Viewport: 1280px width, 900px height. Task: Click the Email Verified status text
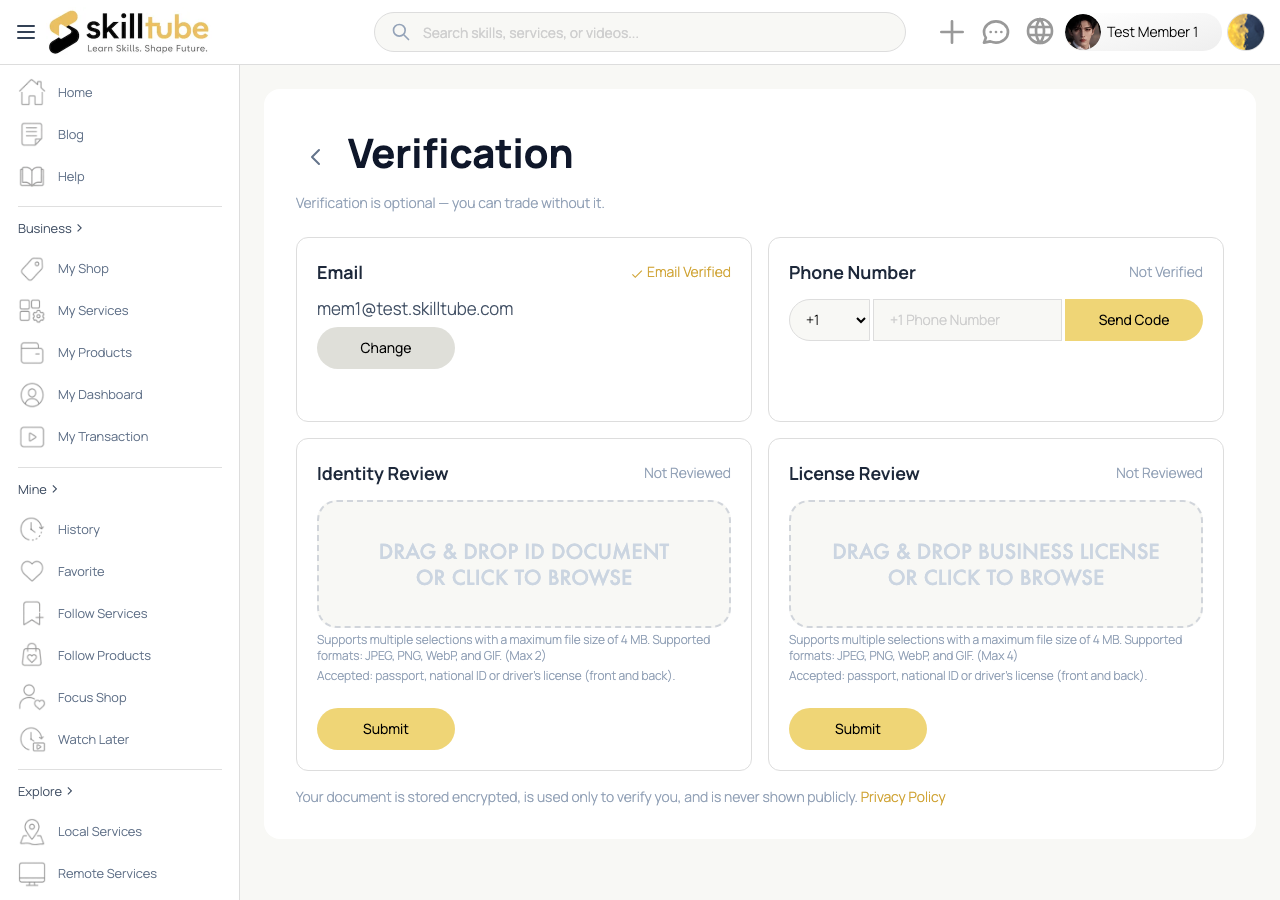689,272
